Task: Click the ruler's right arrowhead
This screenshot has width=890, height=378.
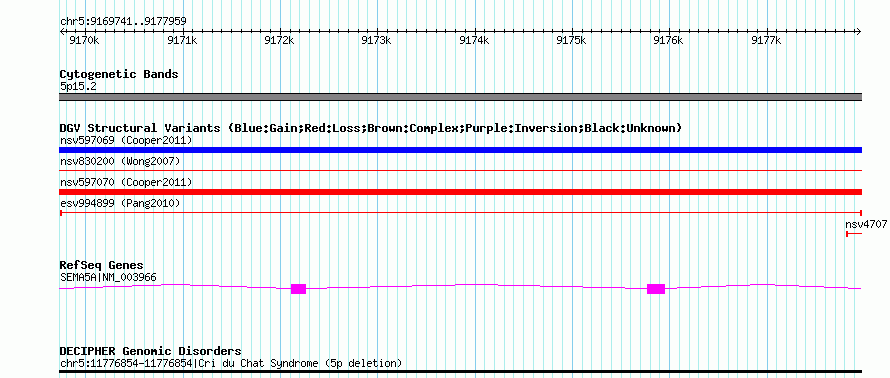Action: 859,32
